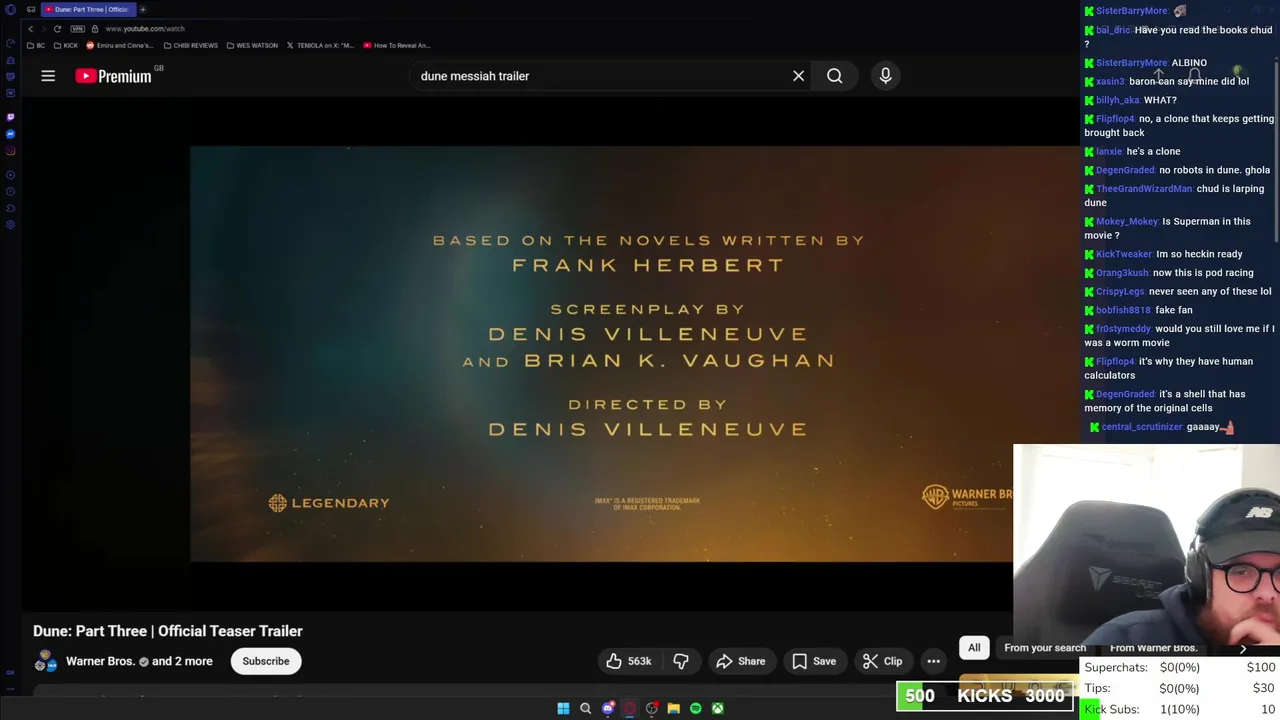Open the Warner Bros. and 2 more link

click(x=139, y=661)
